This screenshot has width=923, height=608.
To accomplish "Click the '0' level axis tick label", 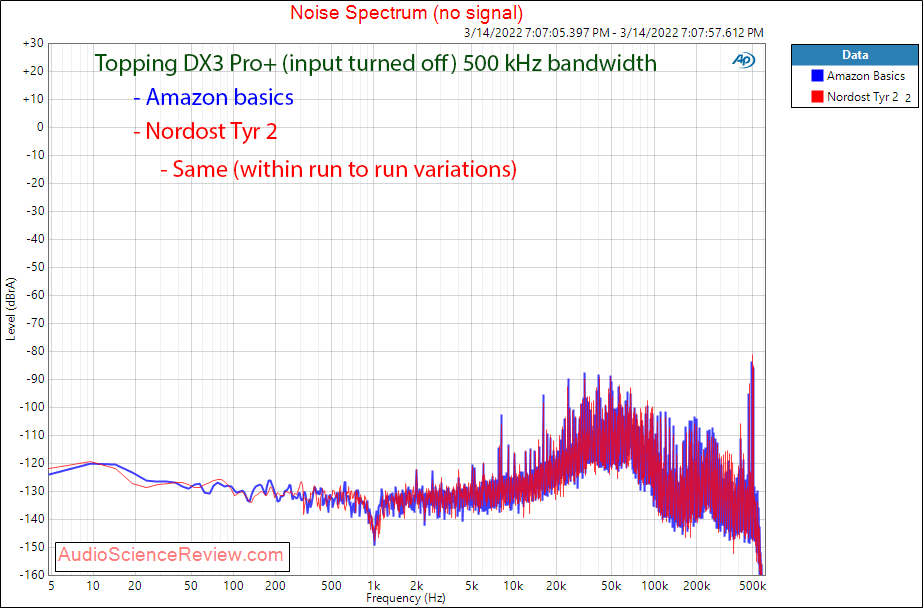I will pos(40,127).
